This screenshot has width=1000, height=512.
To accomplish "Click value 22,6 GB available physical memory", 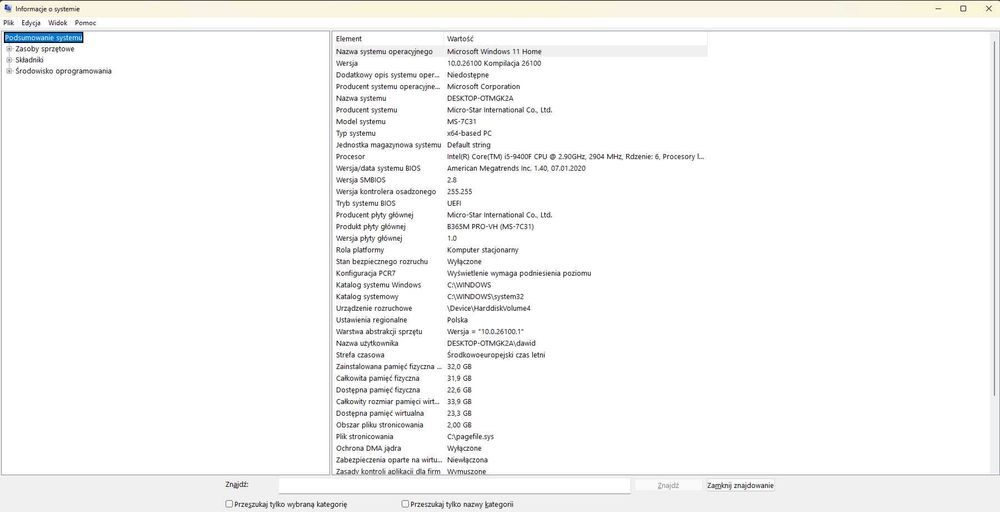I will (x=459, y=390).
